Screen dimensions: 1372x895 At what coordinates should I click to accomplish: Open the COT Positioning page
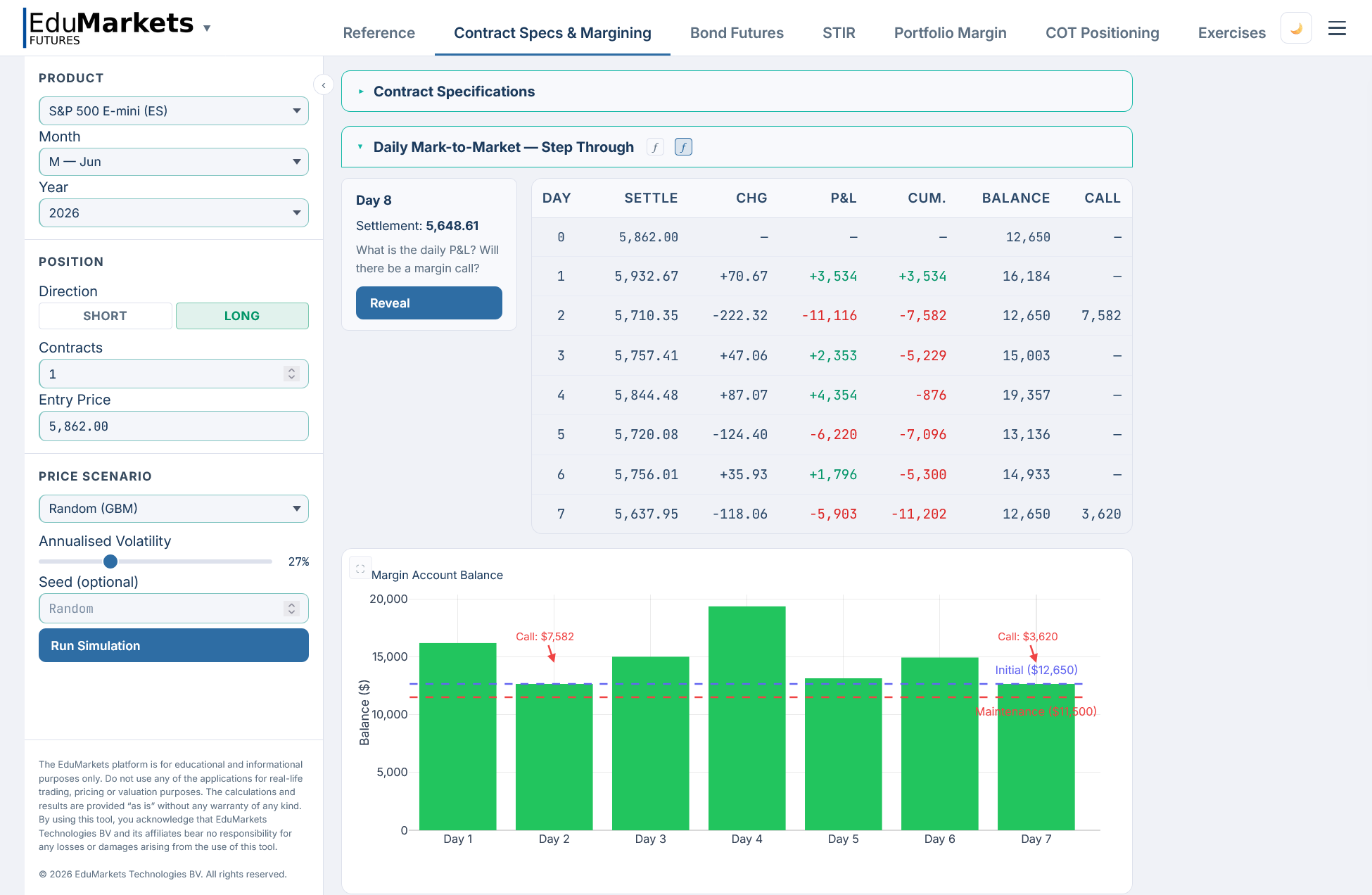[1102, 32]
